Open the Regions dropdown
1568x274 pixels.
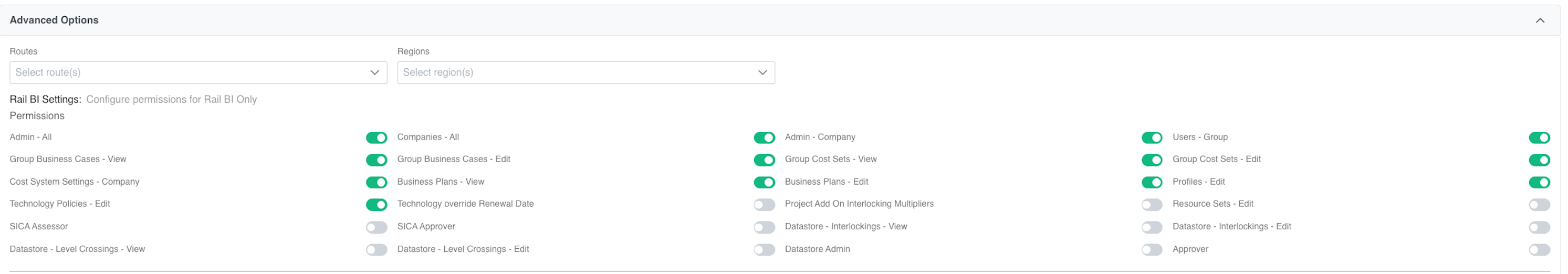[586, 72]
